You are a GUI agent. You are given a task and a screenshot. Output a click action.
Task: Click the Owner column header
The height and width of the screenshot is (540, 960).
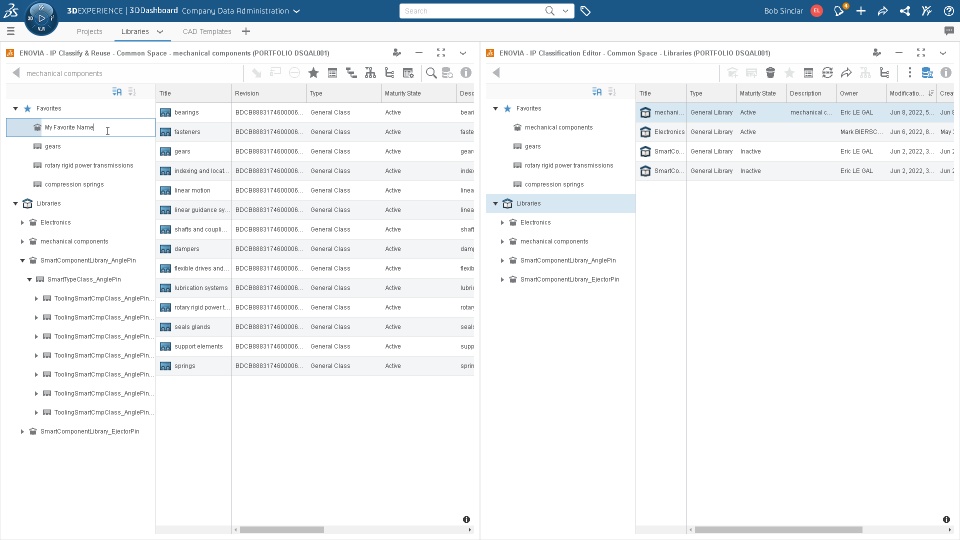[x=861, y=93]
